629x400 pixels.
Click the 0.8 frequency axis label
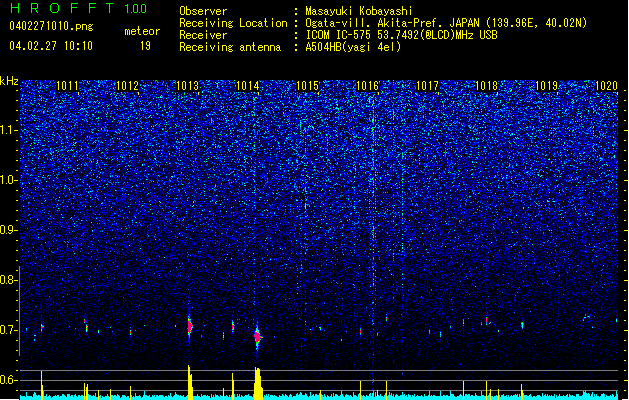8,280
